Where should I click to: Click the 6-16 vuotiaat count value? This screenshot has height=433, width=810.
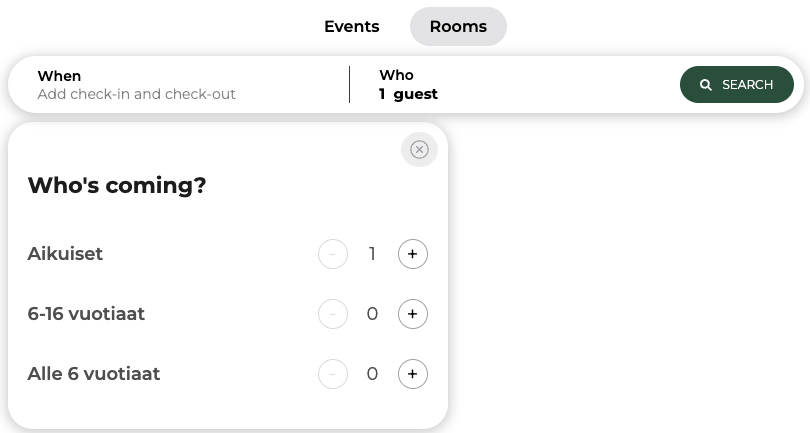pyautogui.click(x=372, y=314)
